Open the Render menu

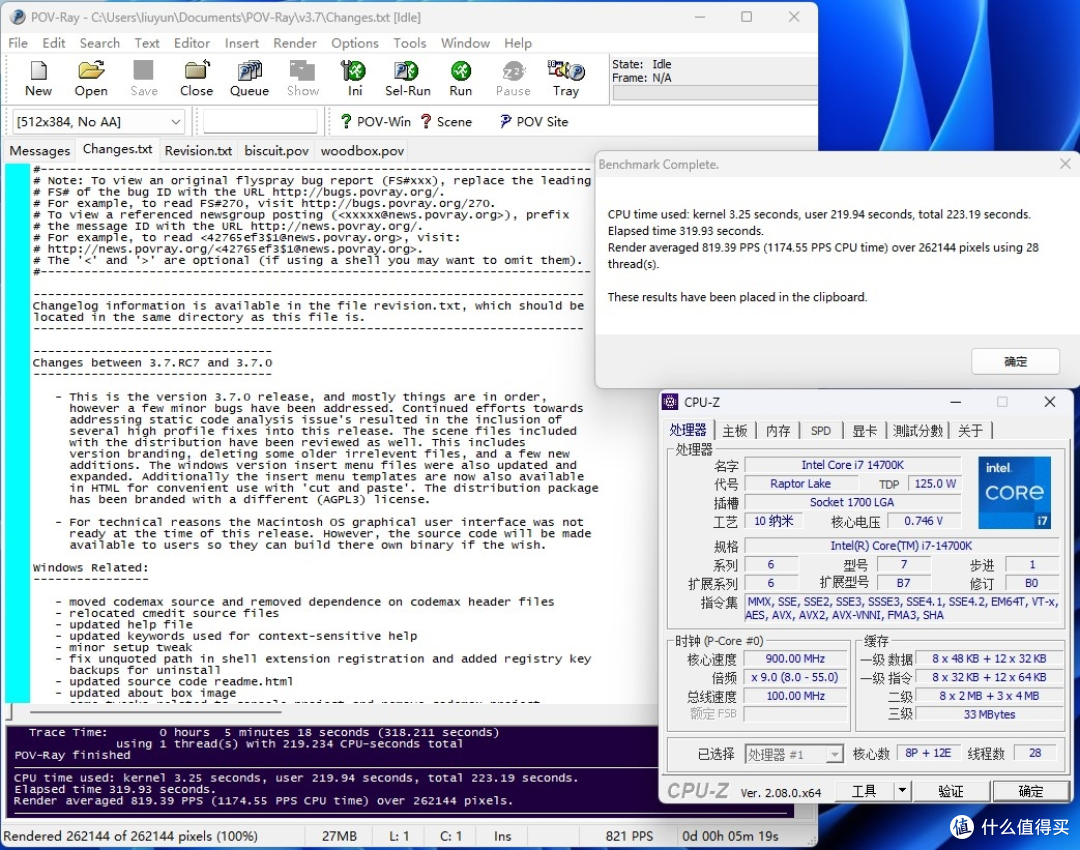295,43
